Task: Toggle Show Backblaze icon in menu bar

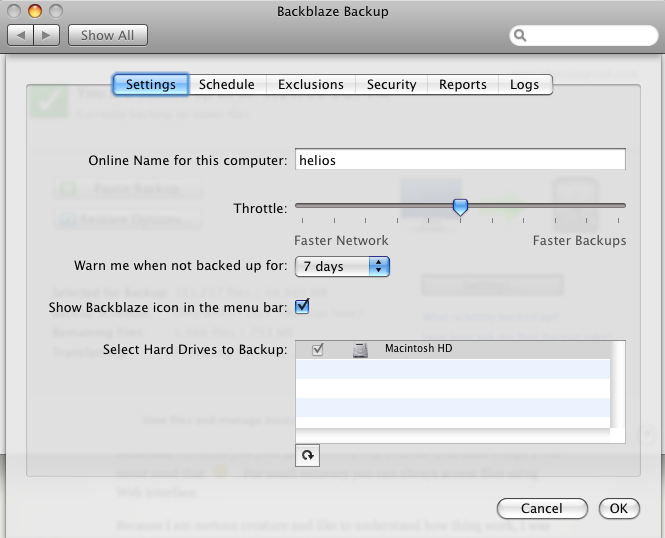Action: coord(302,306)
